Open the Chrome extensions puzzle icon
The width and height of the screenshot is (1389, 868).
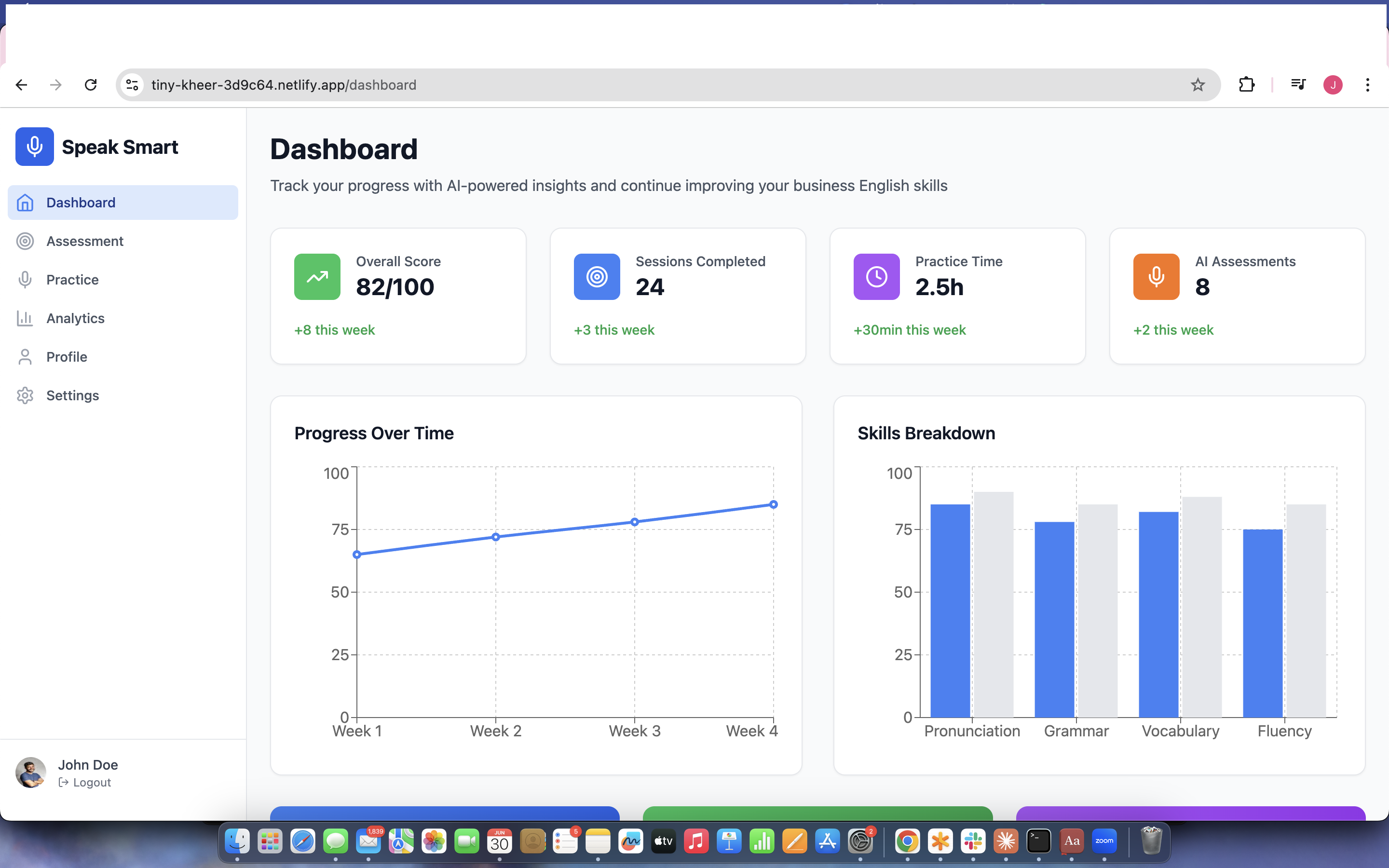pos(1246,85)
